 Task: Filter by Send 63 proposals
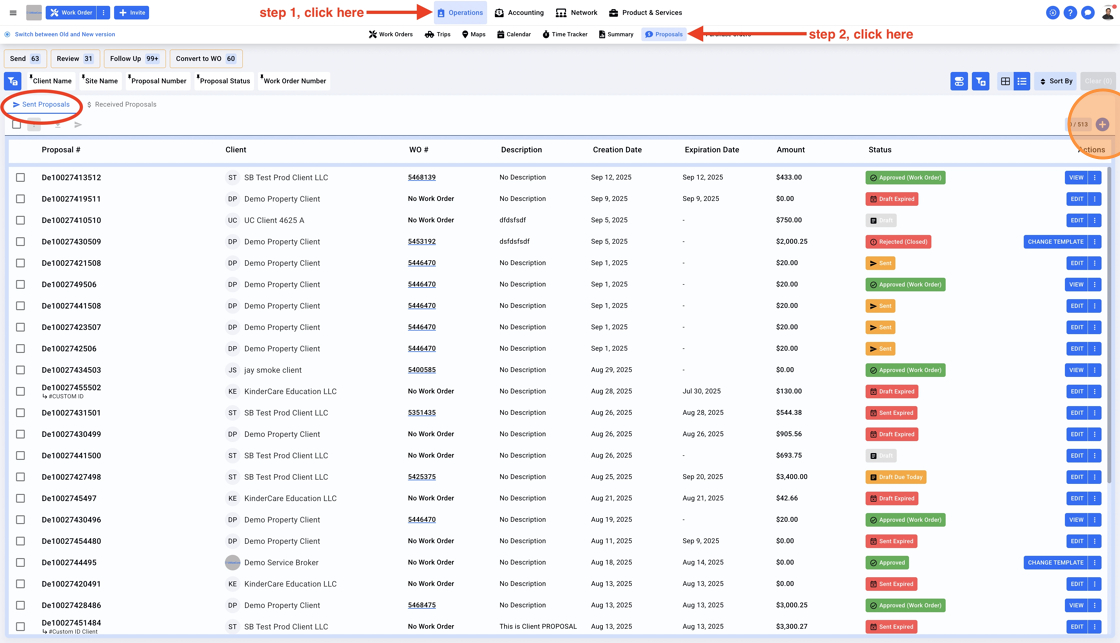pyautogui.click(x=25, y=59)
